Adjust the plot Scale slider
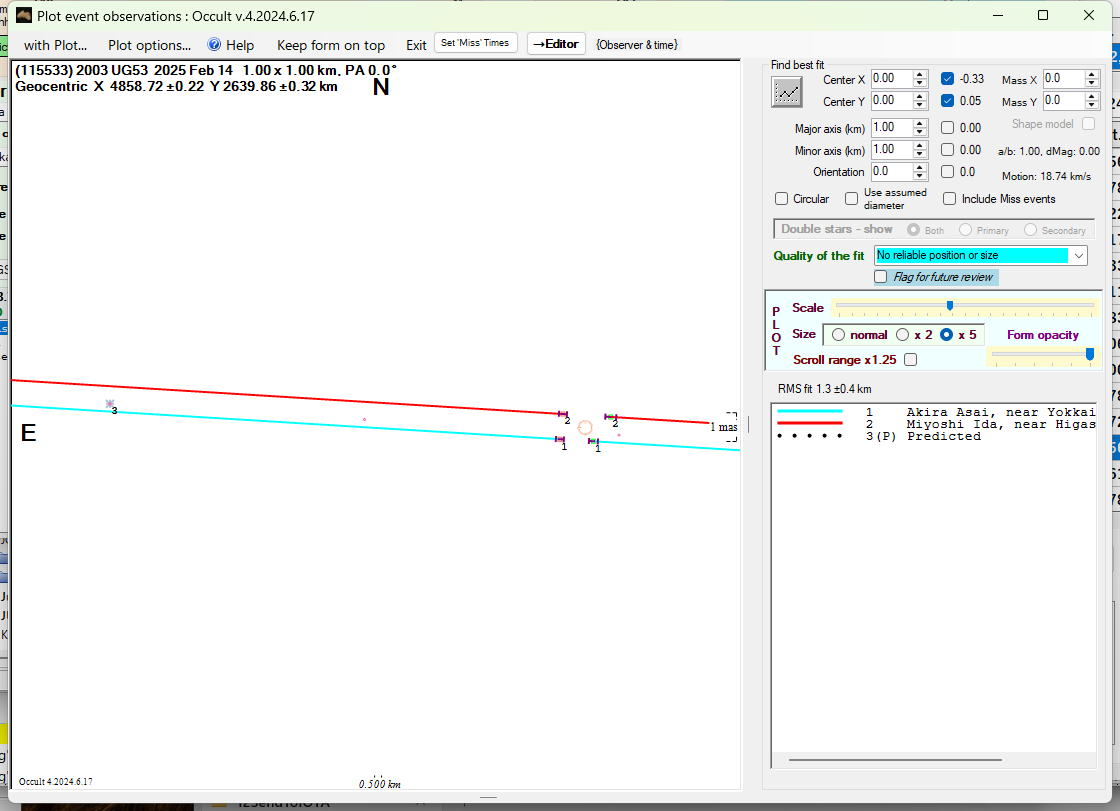 [x=949, y=306]
